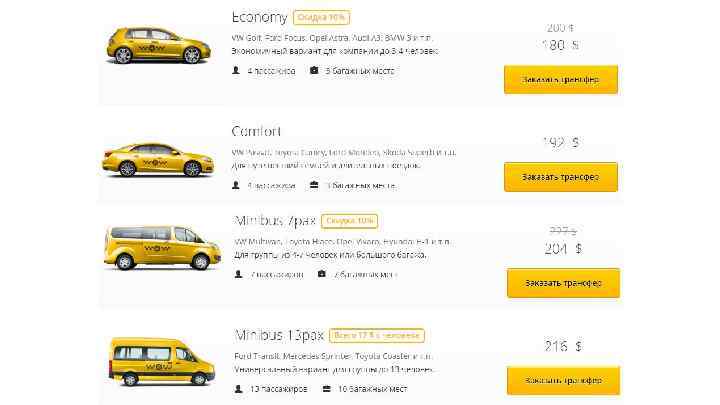Click the luggage icon for Minibus 7pax
This screenshot has height=405, width=720.
click(321, 273)
